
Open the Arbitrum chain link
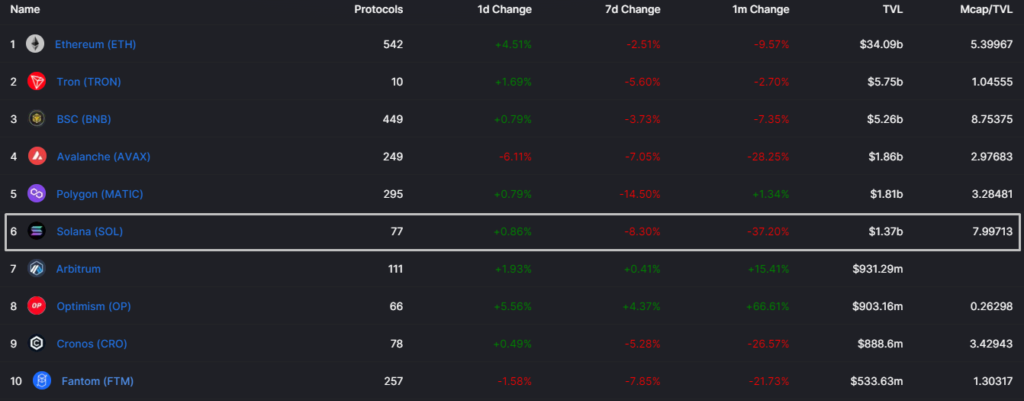point(79,268)
